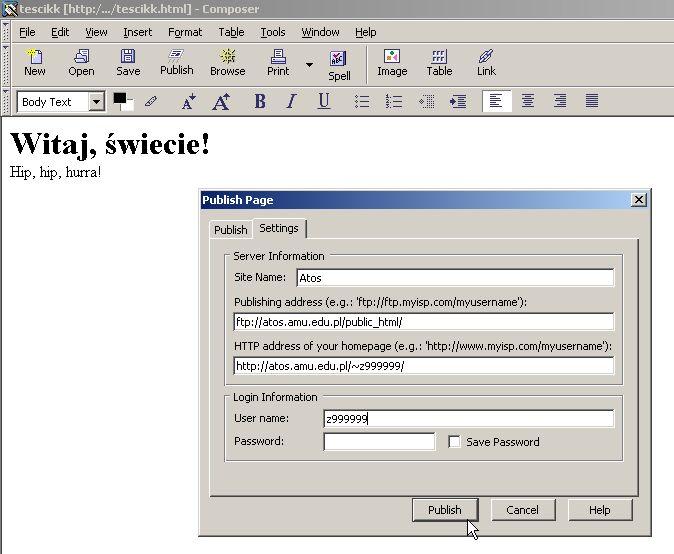
Task: Close the Publish Page dialog with X
Action: tap(639, 200)
